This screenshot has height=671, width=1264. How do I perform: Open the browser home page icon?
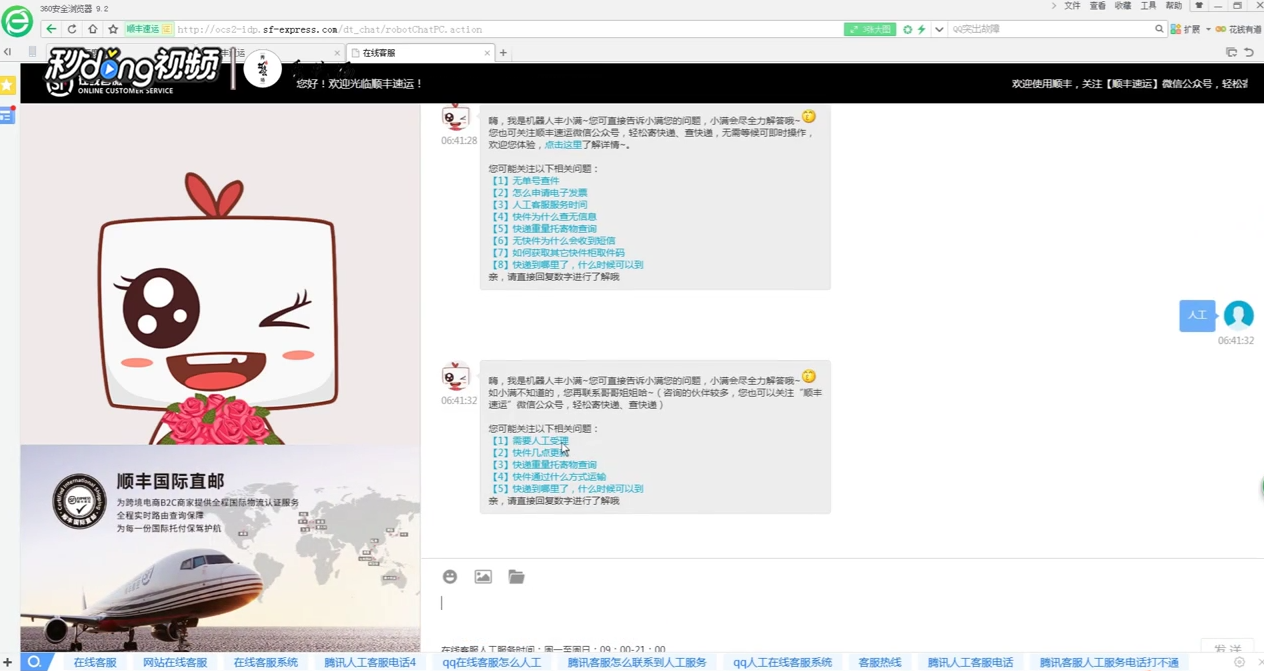92,29
